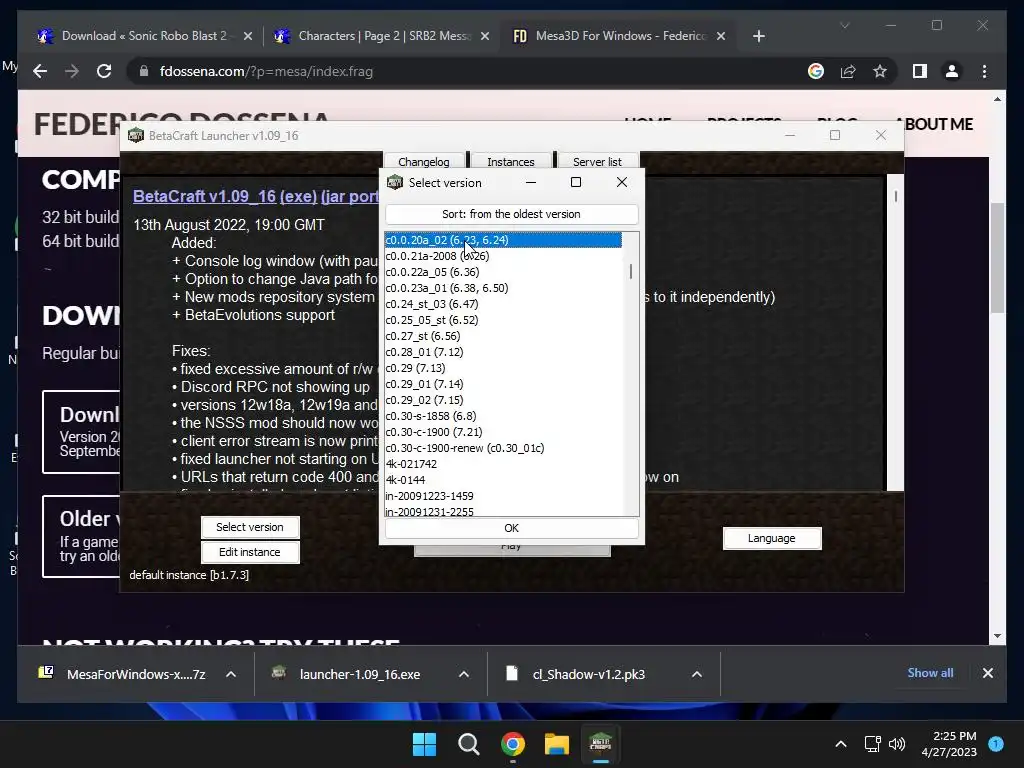Close the Characters SRB2 tab
The image size is (1024, 768).
(x=485, y=36)
